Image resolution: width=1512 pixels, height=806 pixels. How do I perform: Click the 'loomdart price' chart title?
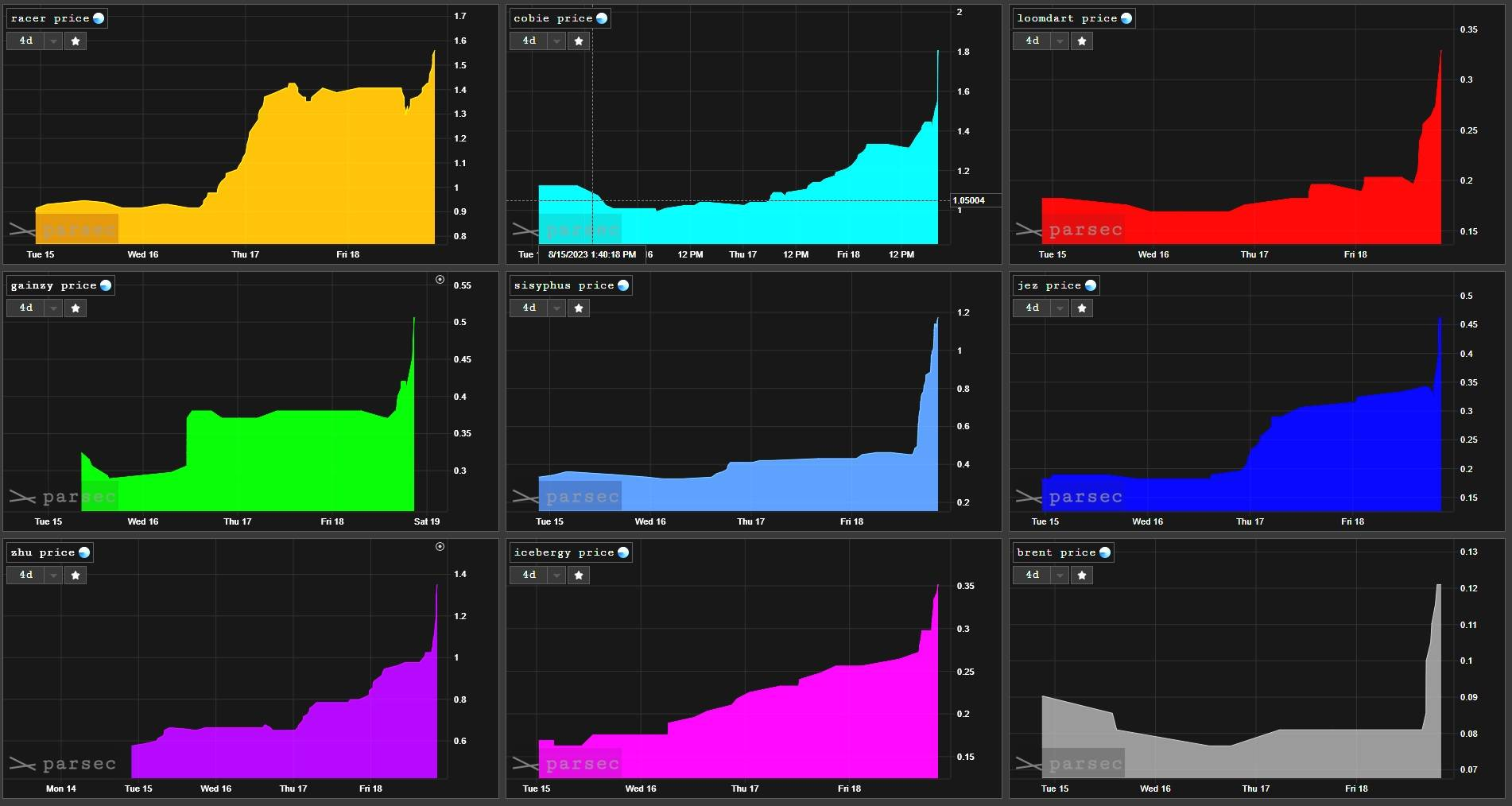point(1067,18)
